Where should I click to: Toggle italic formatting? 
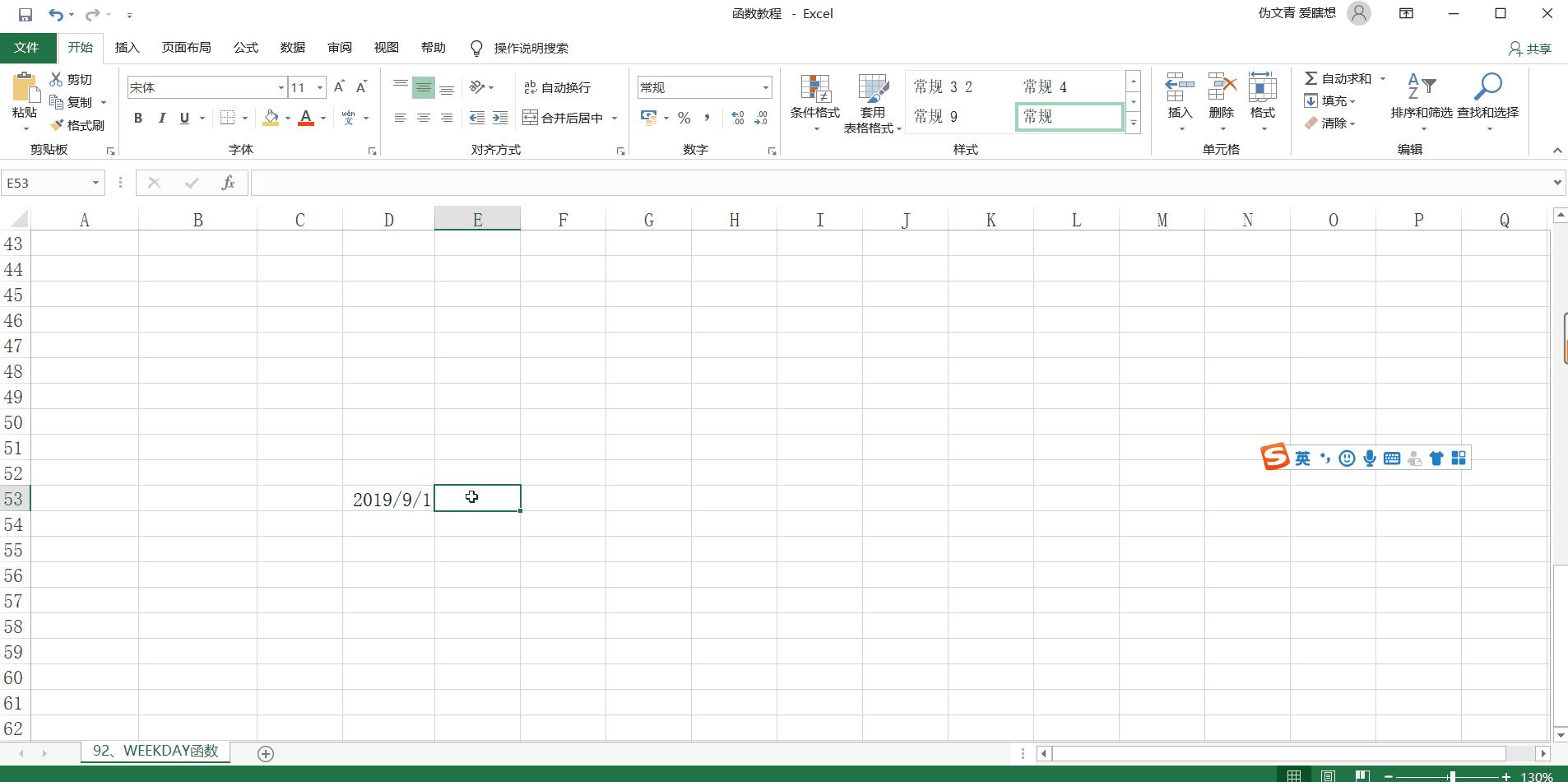(162, 118)
